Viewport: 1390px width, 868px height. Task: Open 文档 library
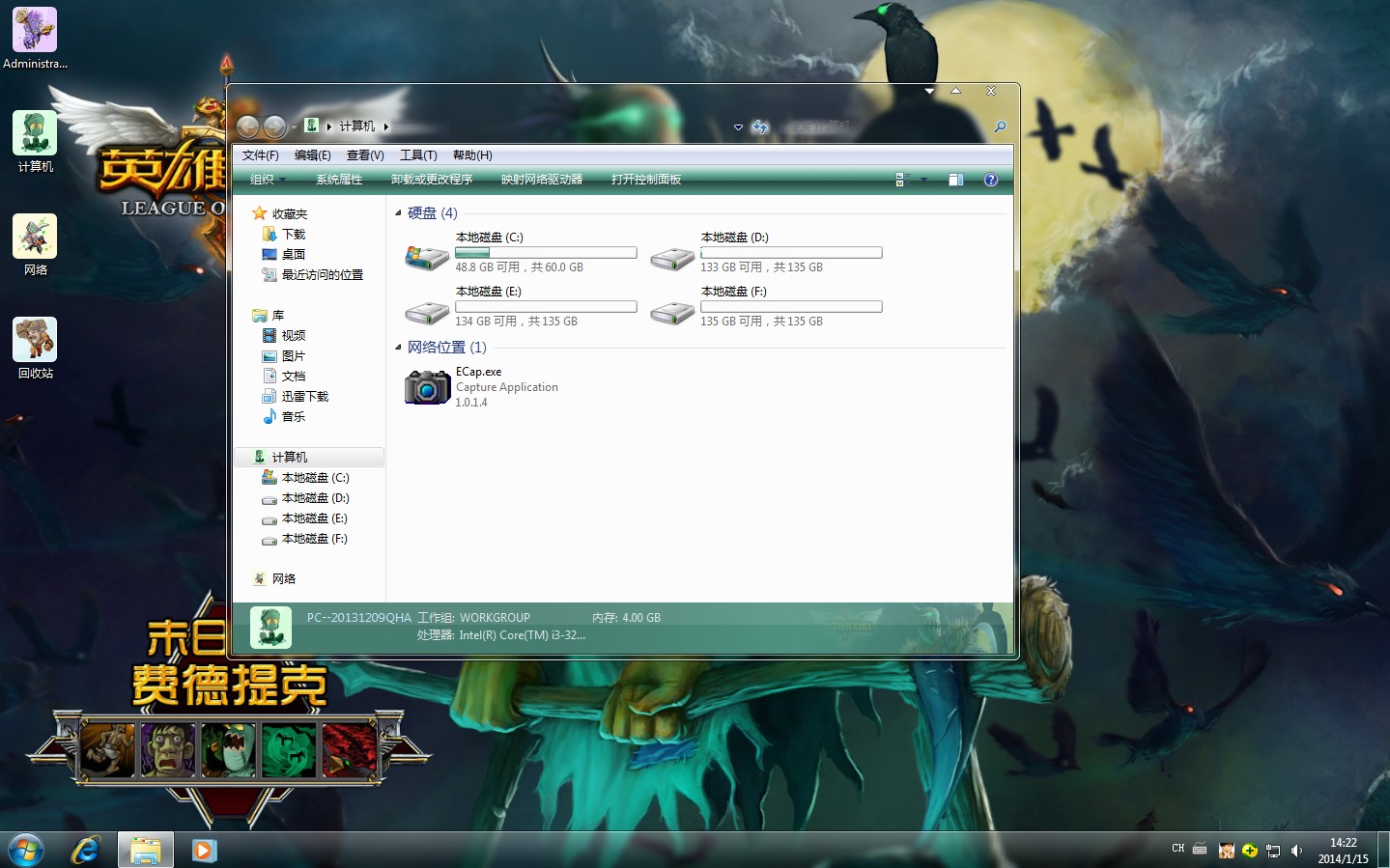[x=284, y=377]
